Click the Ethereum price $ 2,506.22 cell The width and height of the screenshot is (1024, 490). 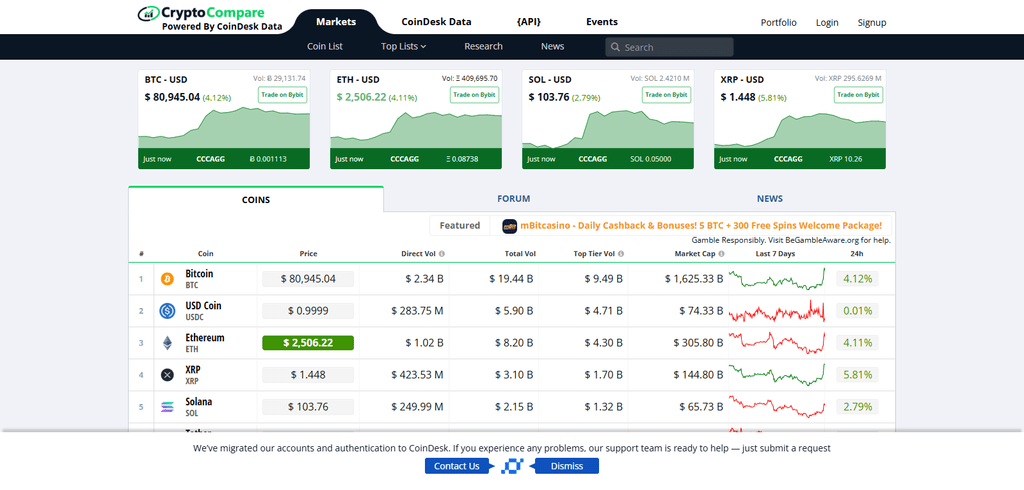pyautogui.click(x=308, y=343)
